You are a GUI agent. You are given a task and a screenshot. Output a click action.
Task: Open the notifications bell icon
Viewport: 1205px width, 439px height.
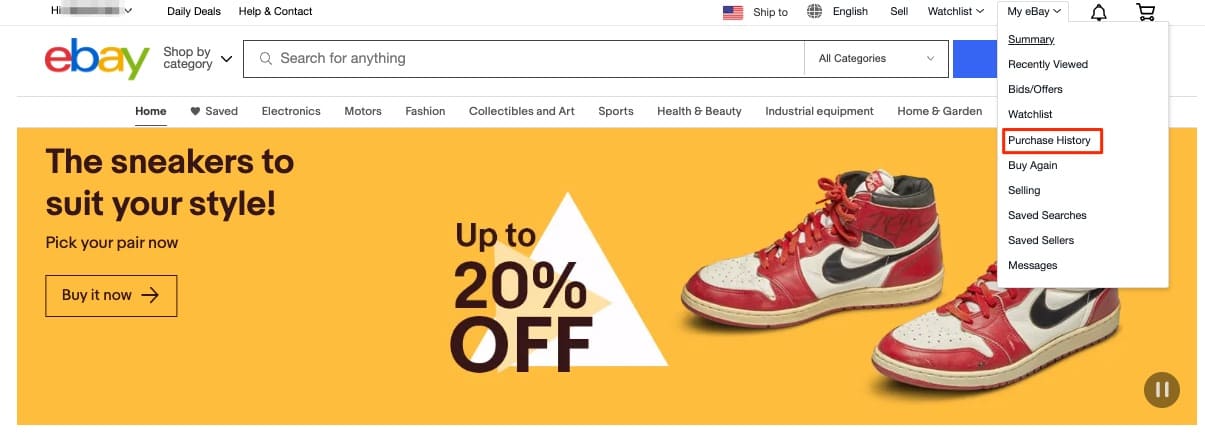tap(1098, 12)
